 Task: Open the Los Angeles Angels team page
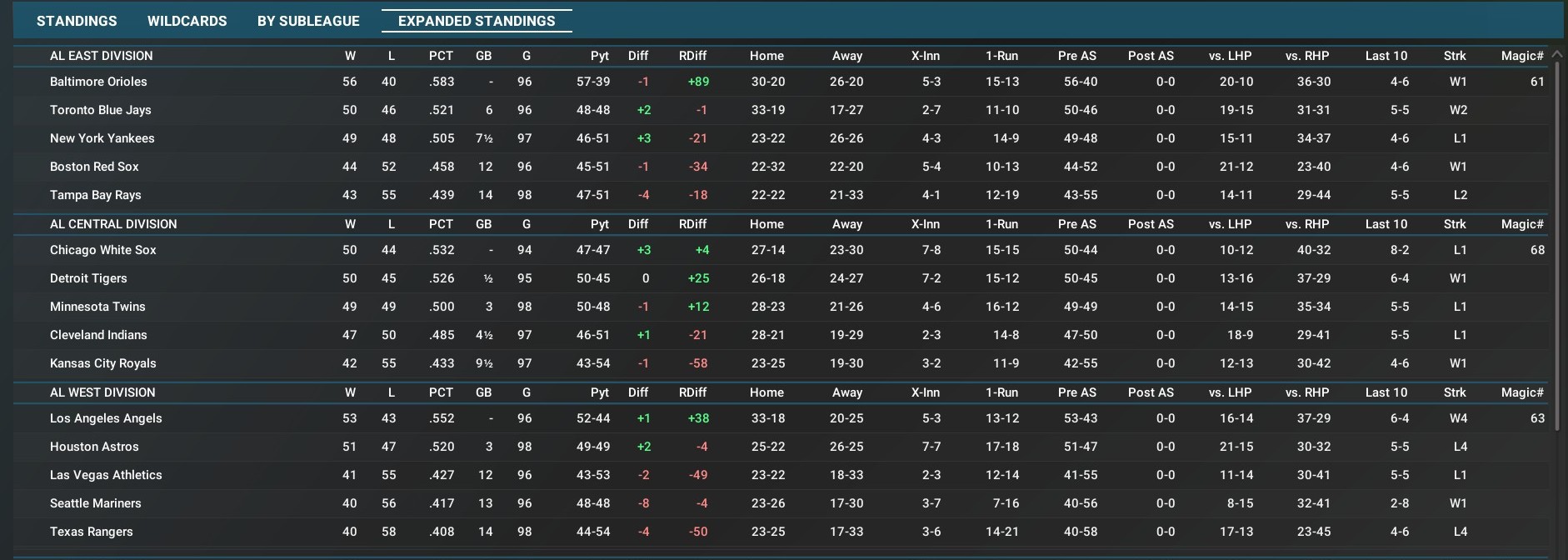click(106, 418)
